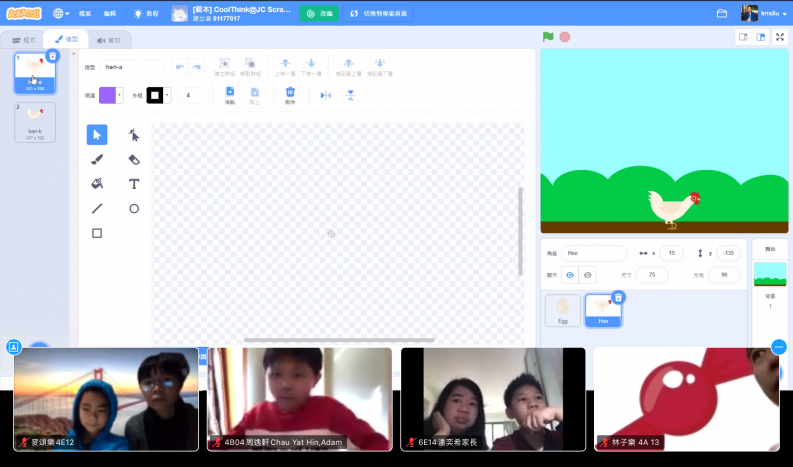Click the Reshape tool
Screen dimensions: 793x467
click(x=134, y=135)
